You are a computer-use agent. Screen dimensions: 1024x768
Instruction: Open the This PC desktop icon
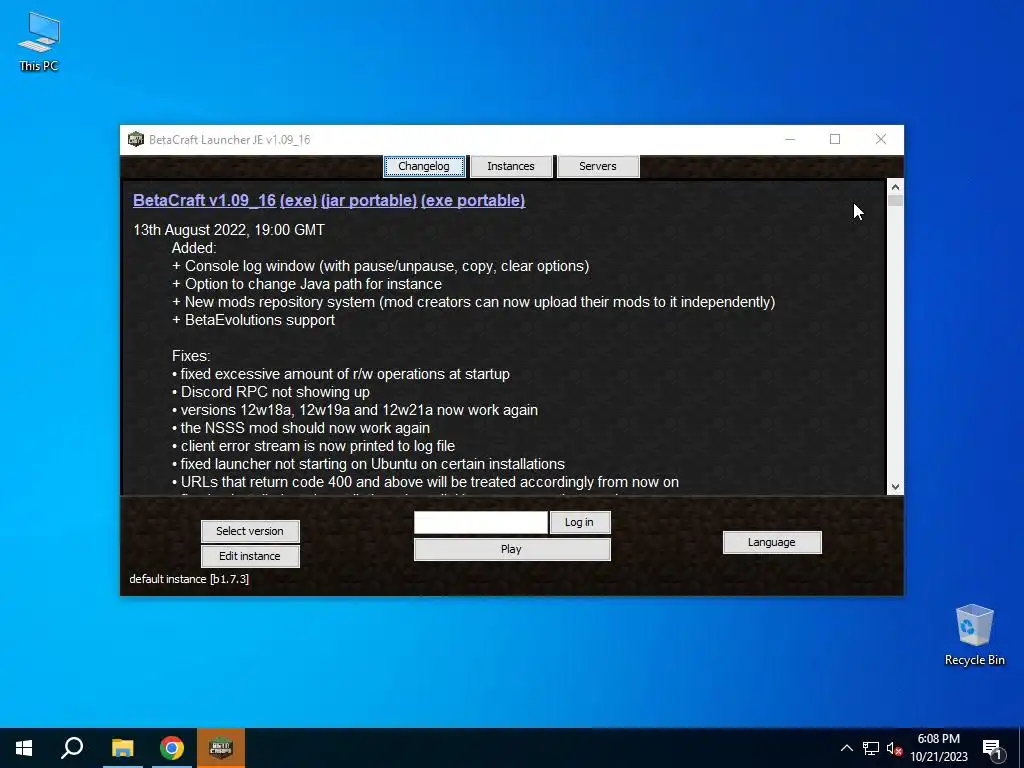click(39, 41)
